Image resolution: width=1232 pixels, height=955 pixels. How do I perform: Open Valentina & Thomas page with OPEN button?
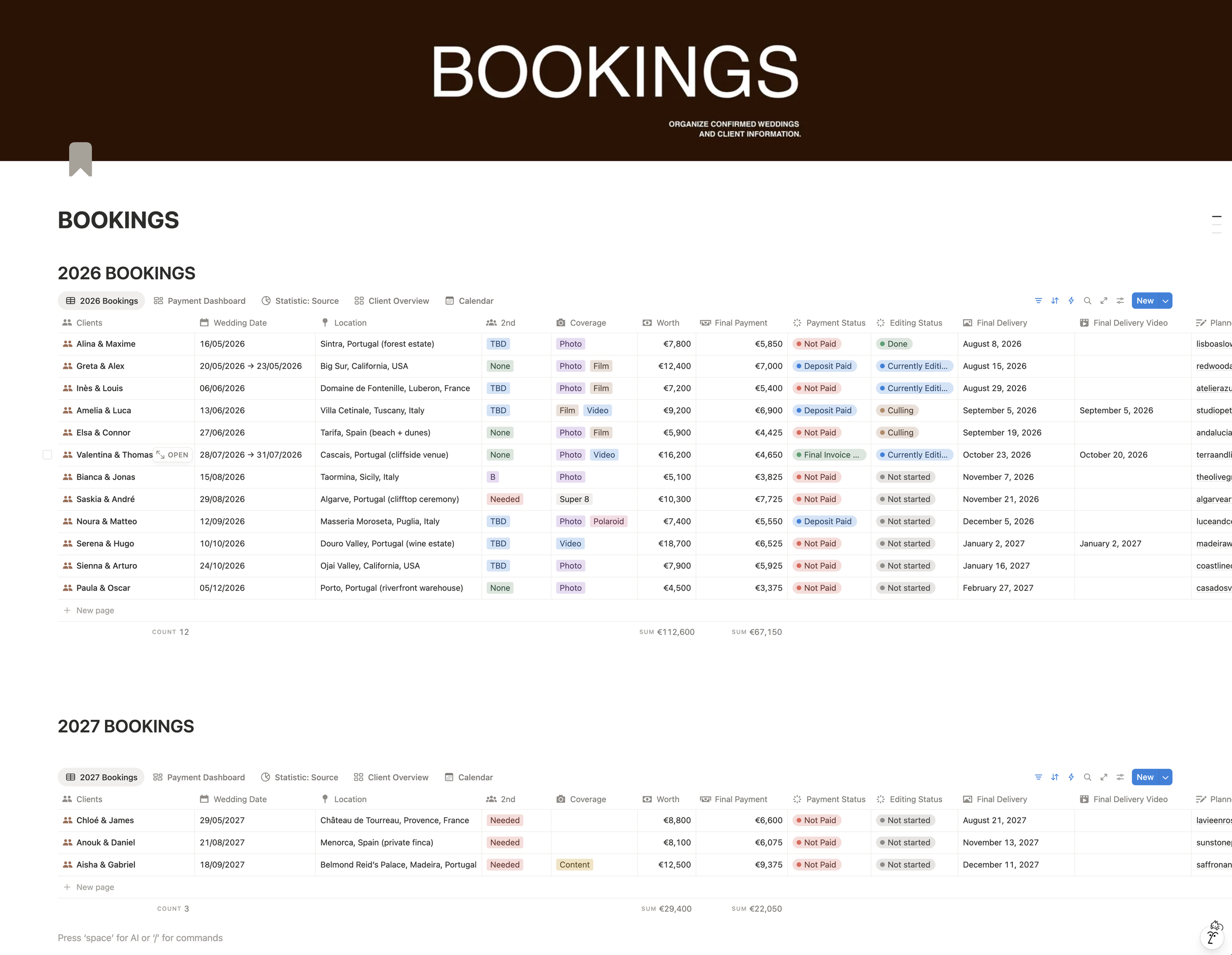pyautogui.click(x=172, y=455)
